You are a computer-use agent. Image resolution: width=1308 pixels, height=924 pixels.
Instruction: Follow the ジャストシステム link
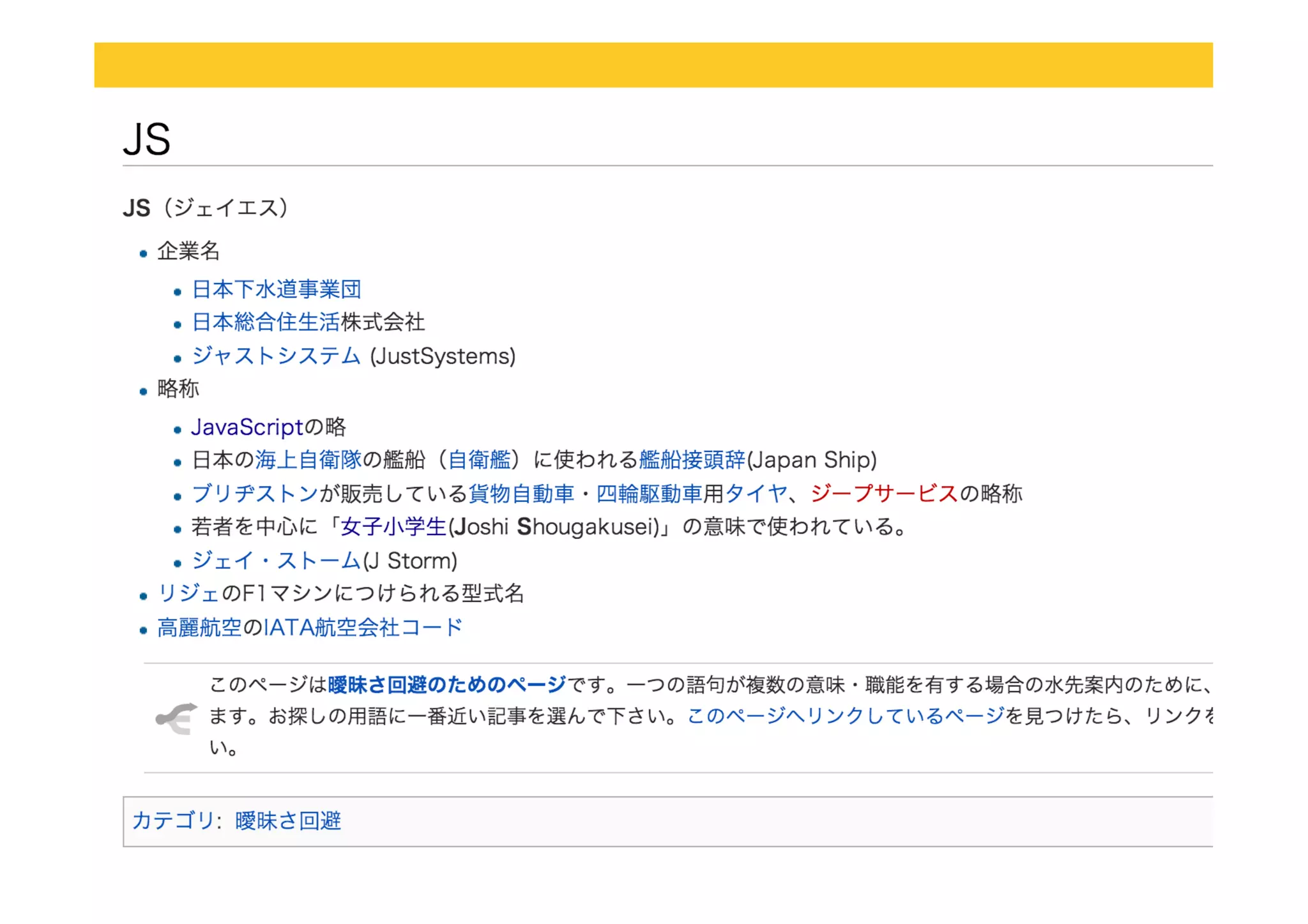click(x=276, y=356)
